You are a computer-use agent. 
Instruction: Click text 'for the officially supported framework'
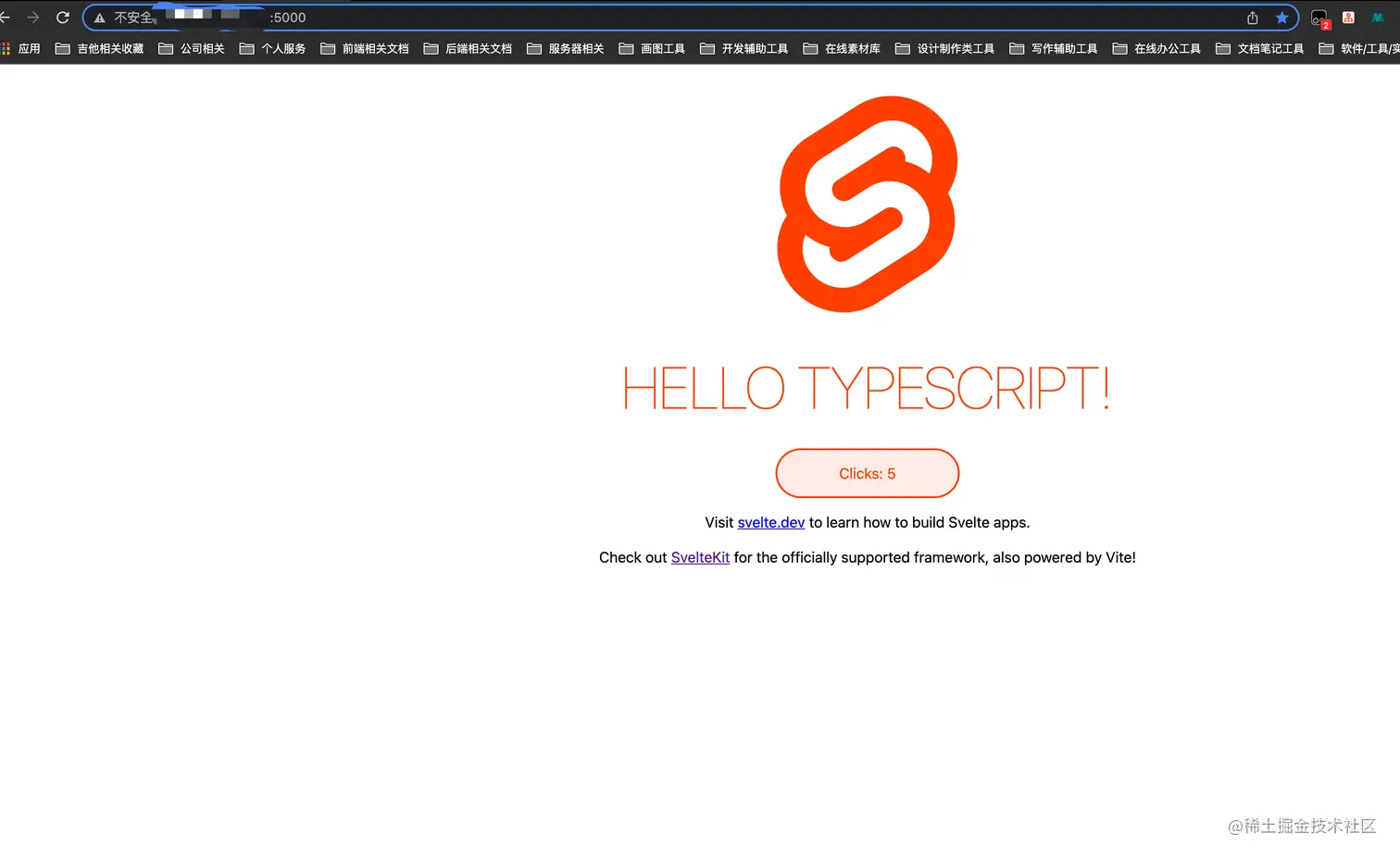[859, 557]
